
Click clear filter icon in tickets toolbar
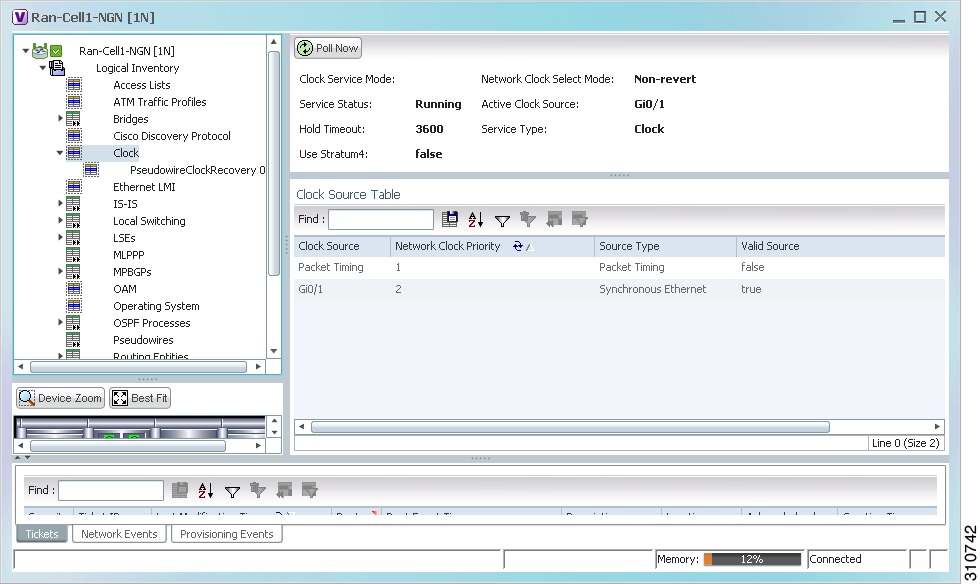click(x=258, y=490)
